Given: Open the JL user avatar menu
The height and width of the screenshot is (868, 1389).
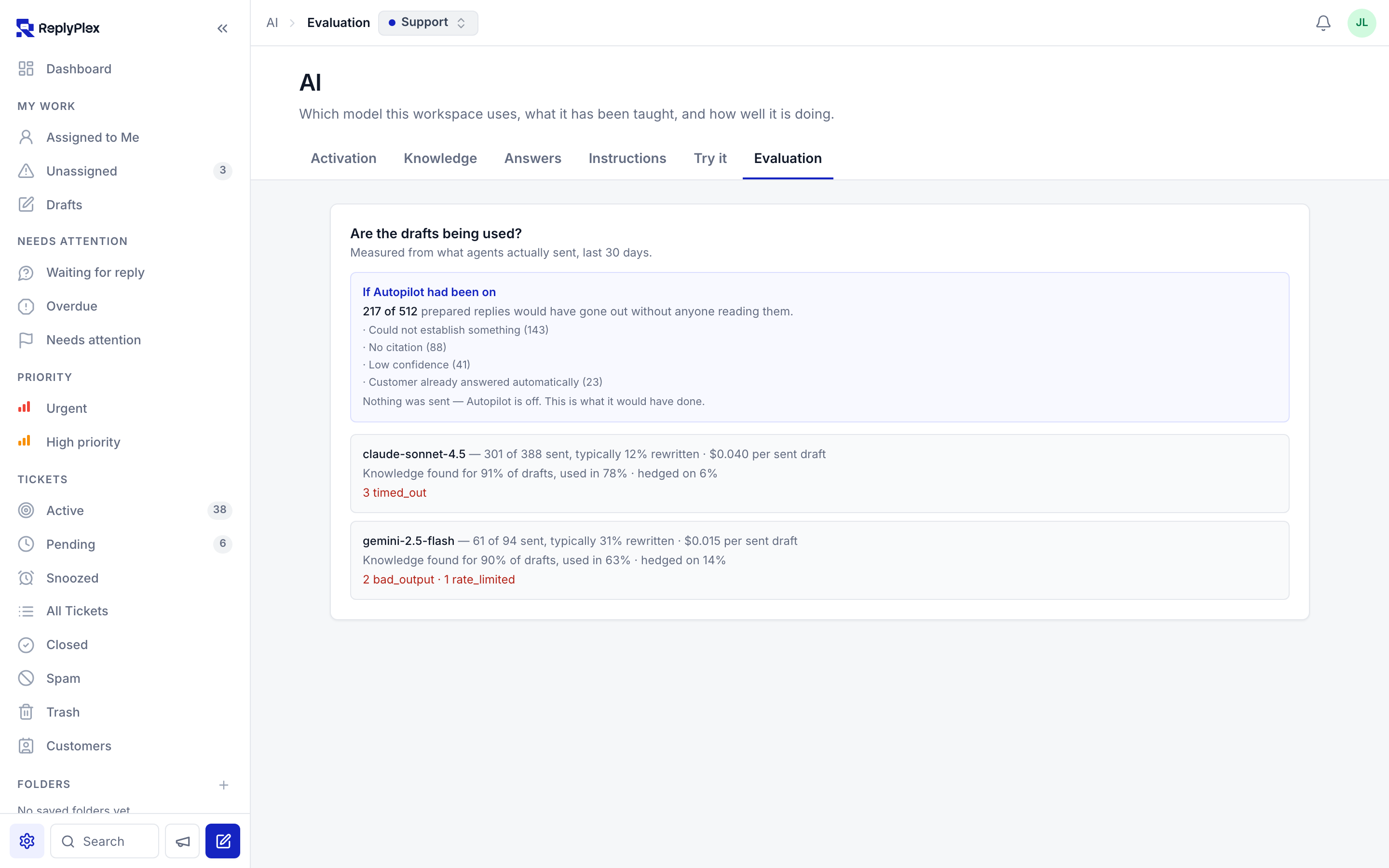Looking at the screenshot, I should click(x=1362, y=23).
